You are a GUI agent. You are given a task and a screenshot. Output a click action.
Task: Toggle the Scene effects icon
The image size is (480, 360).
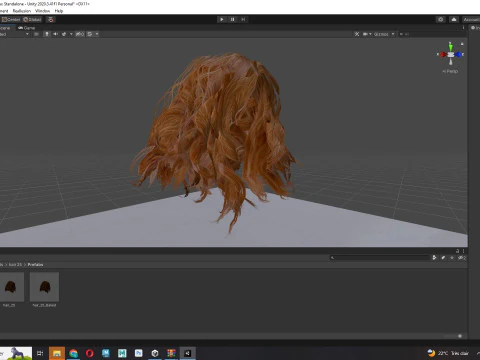(x=64, y=34)
